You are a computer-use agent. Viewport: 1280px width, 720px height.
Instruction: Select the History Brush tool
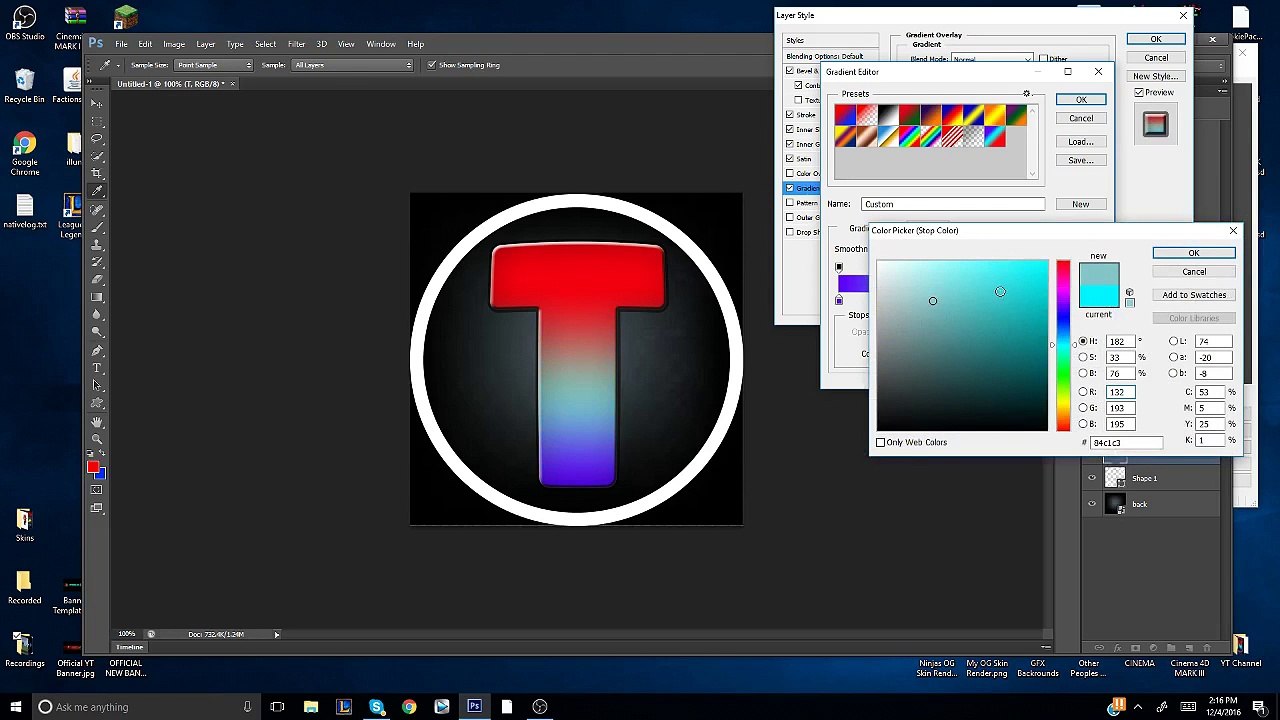(97, 262)
